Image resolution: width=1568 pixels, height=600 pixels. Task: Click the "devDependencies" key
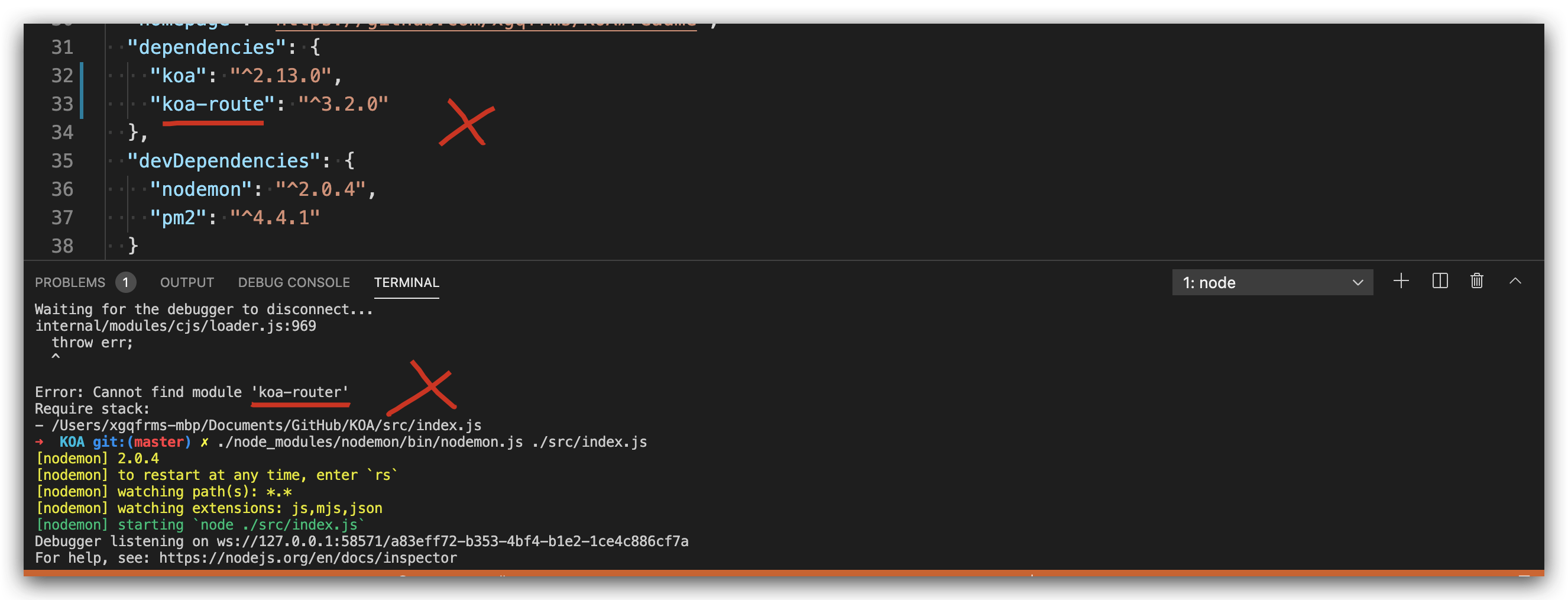[x=223, y=161]
